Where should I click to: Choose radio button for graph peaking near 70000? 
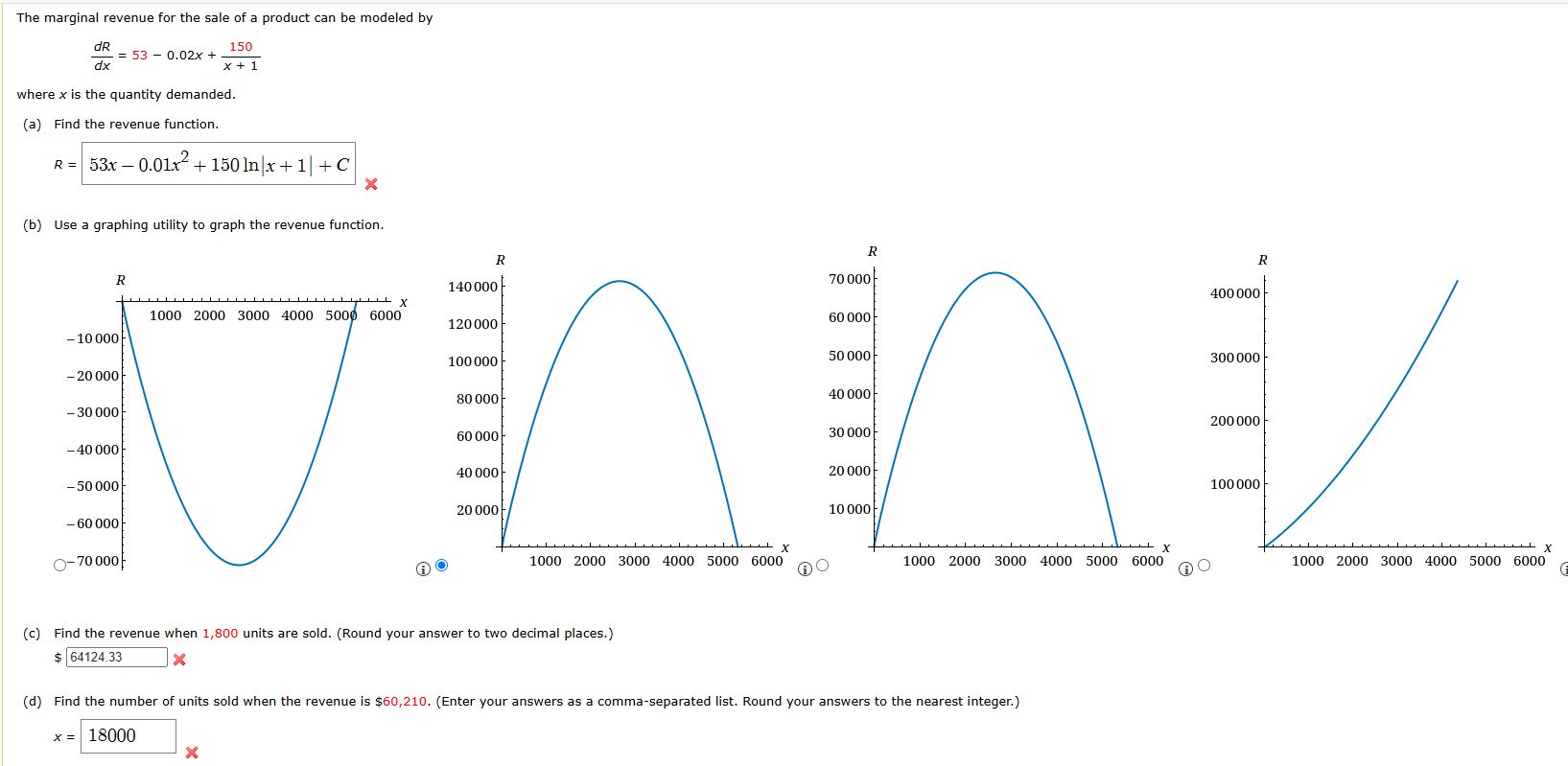tap(822, 566)
